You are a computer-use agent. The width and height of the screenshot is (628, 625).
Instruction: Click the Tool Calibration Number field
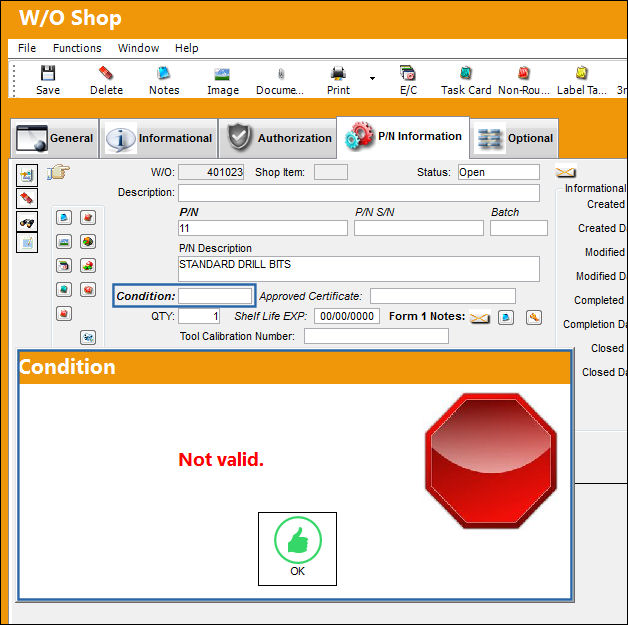(x=376, y=336)
